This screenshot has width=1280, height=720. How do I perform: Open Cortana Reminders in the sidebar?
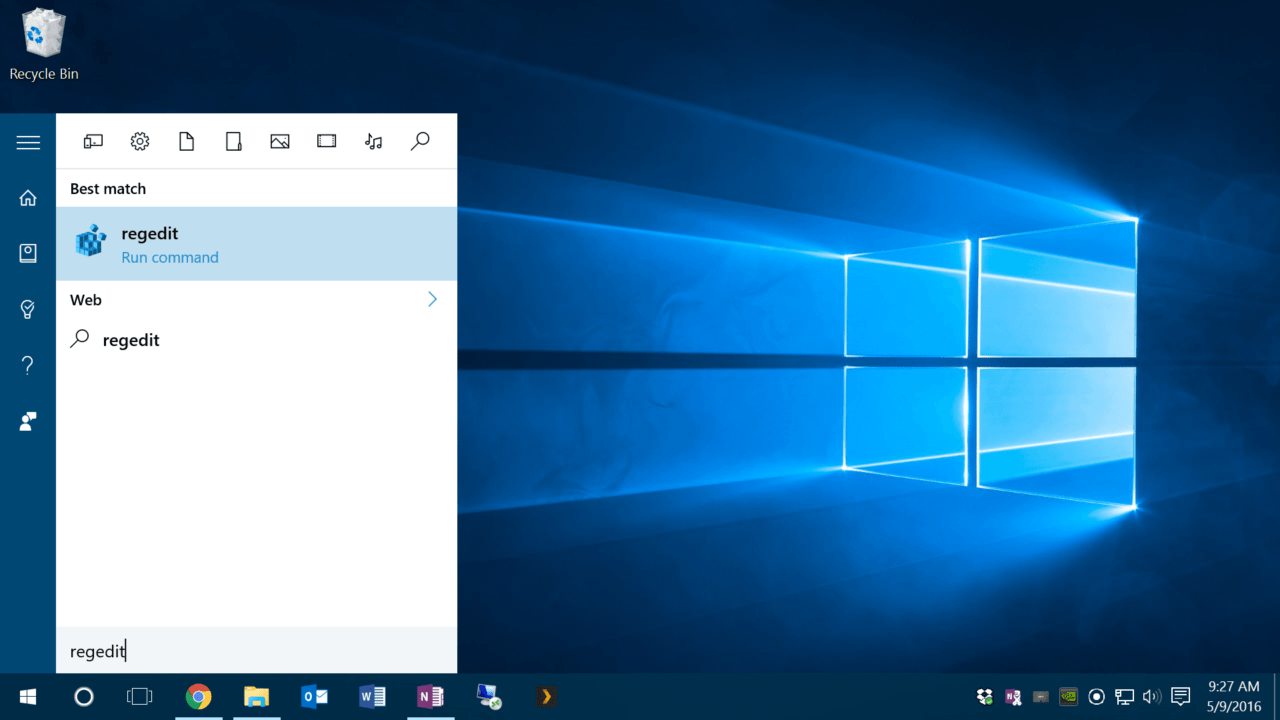(28, 309)
